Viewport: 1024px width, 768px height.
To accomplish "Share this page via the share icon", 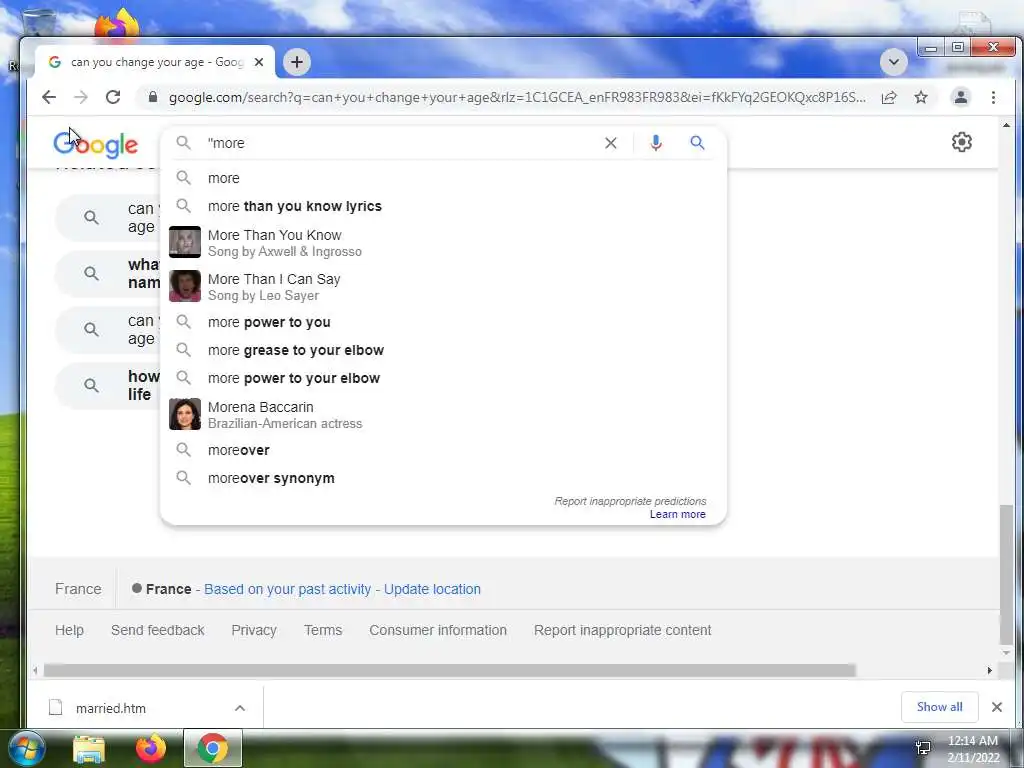I will pyautogui.click(x=889, y=97).
